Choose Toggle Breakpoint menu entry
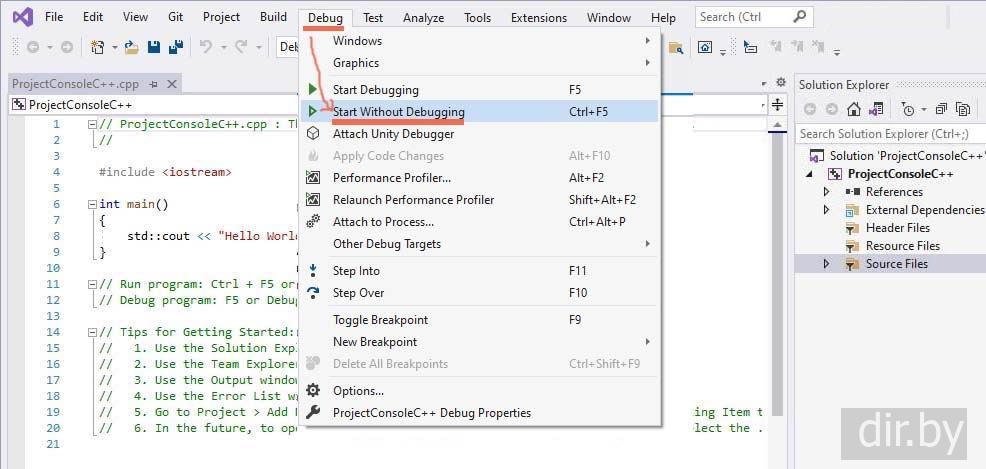The height and width of the screenshot is (469, 986). (480, 320)
